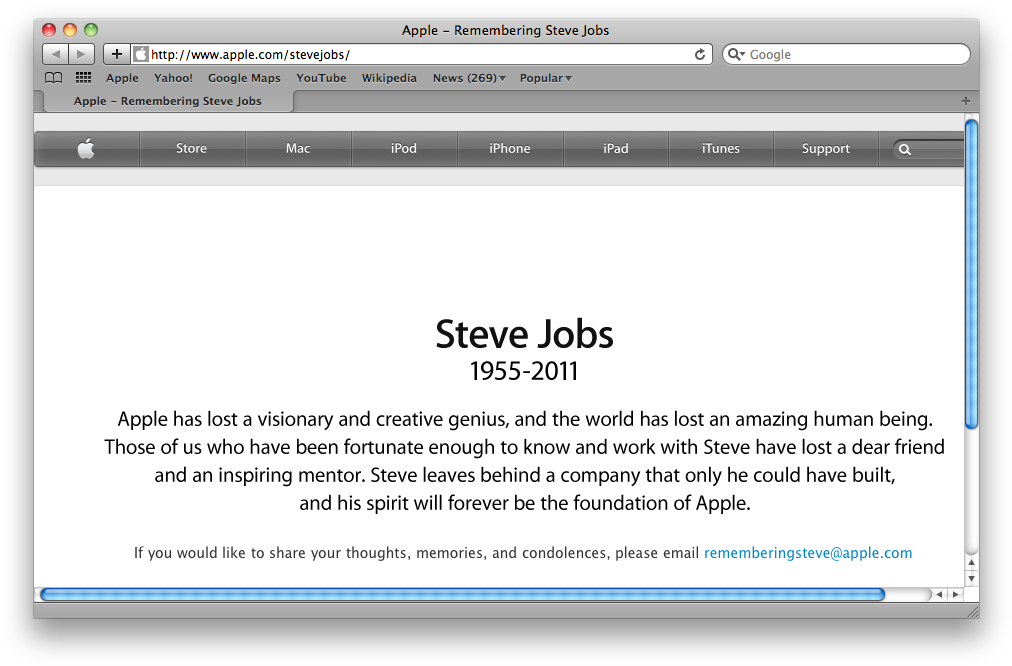Select the iPhone tab in Apple navigation

(510, 149)
